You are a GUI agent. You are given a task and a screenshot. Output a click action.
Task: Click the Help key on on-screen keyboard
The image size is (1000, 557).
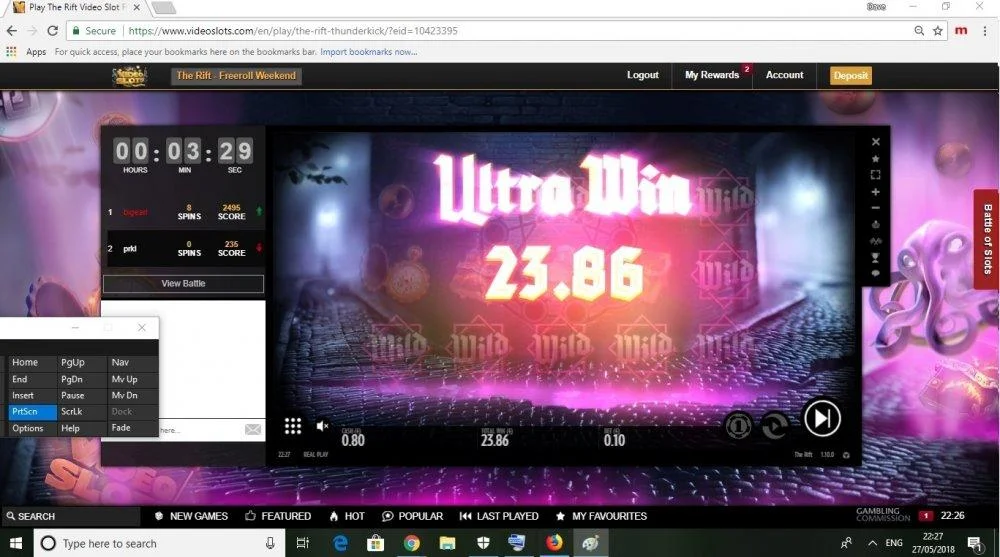pos(82,428)
